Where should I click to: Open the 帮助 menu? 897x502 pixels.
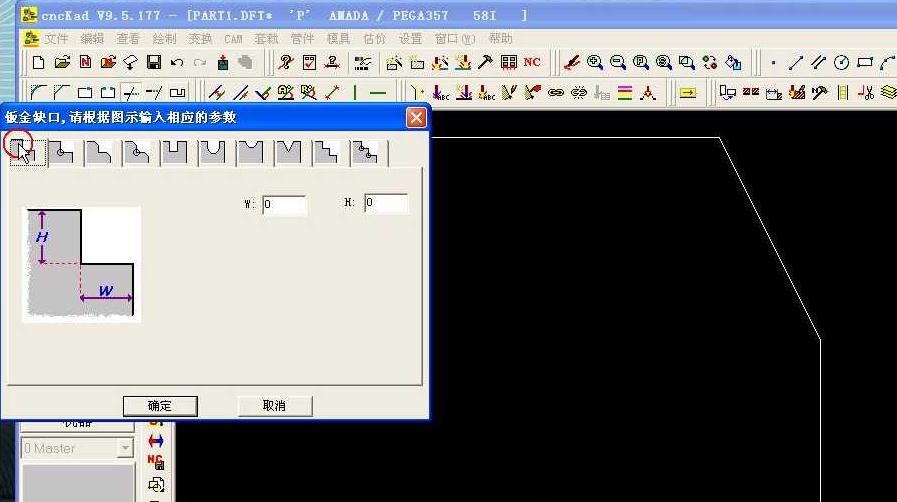click(x=501, y=38)
